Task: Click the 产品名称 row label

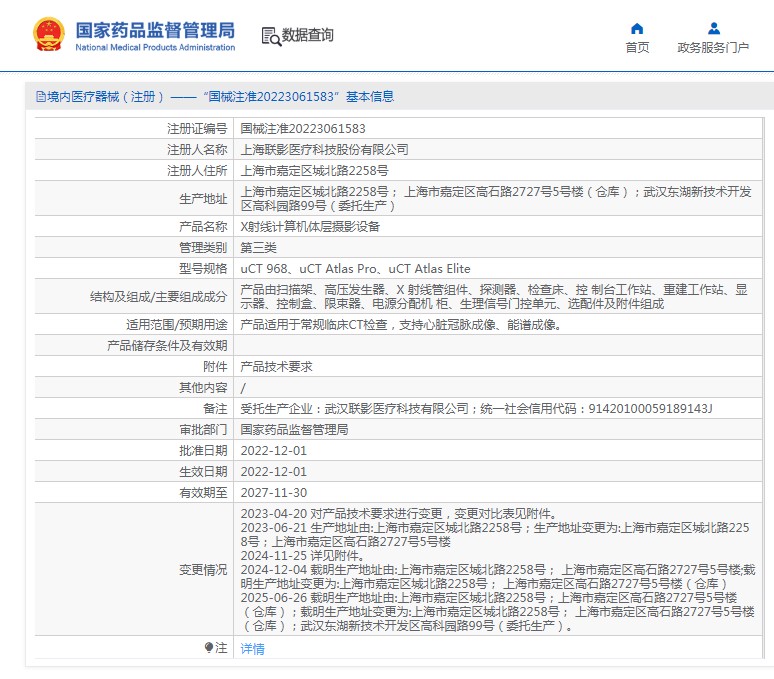Action: point(203,226)
